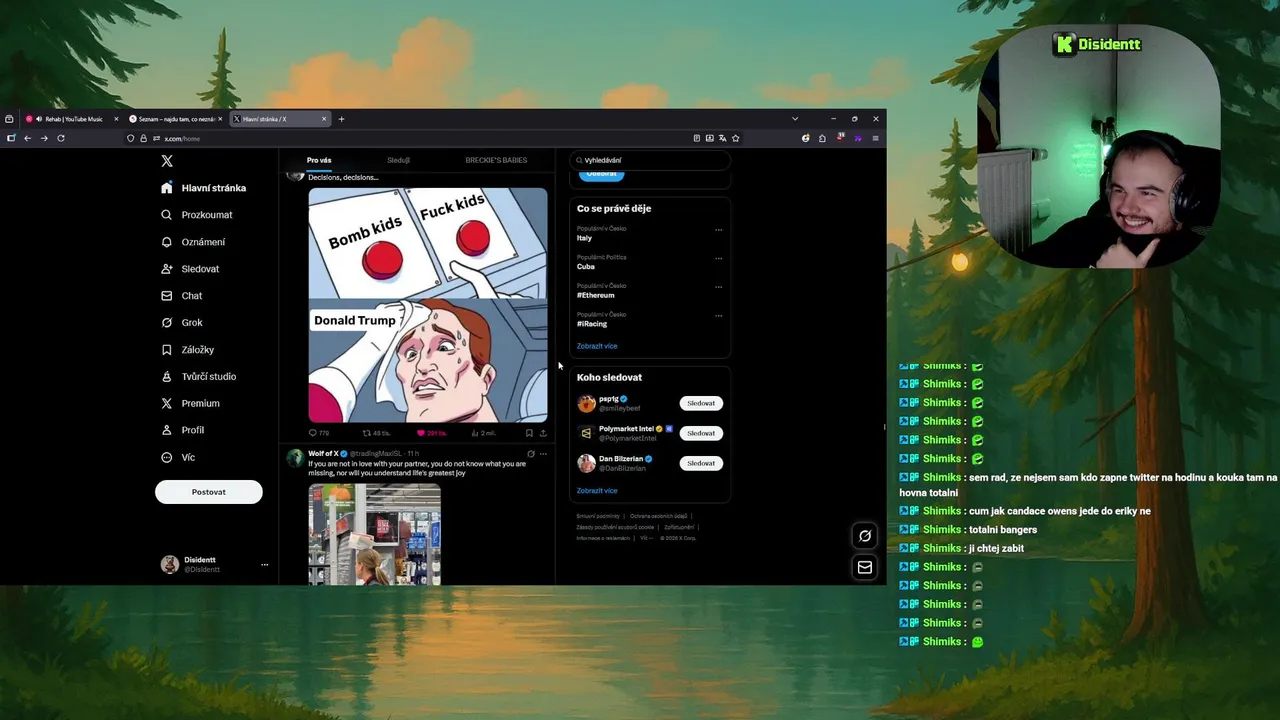The width and height of the screenshot is (1280, 720).
Task: Open the floating Grok button
Action: coord(865,536)
